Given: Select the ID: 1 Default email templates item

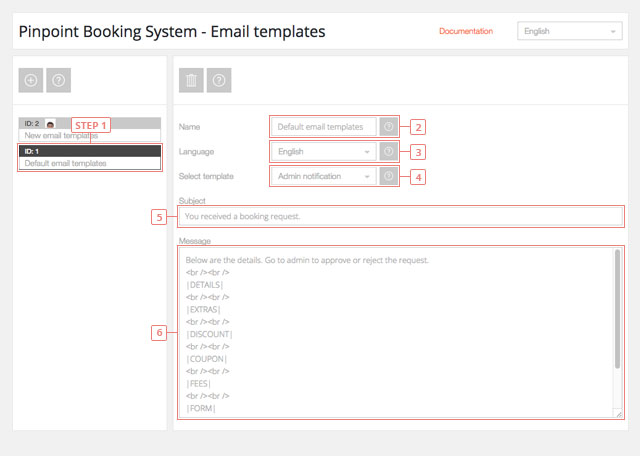Looking at the screenshot, I should (90, 157).
